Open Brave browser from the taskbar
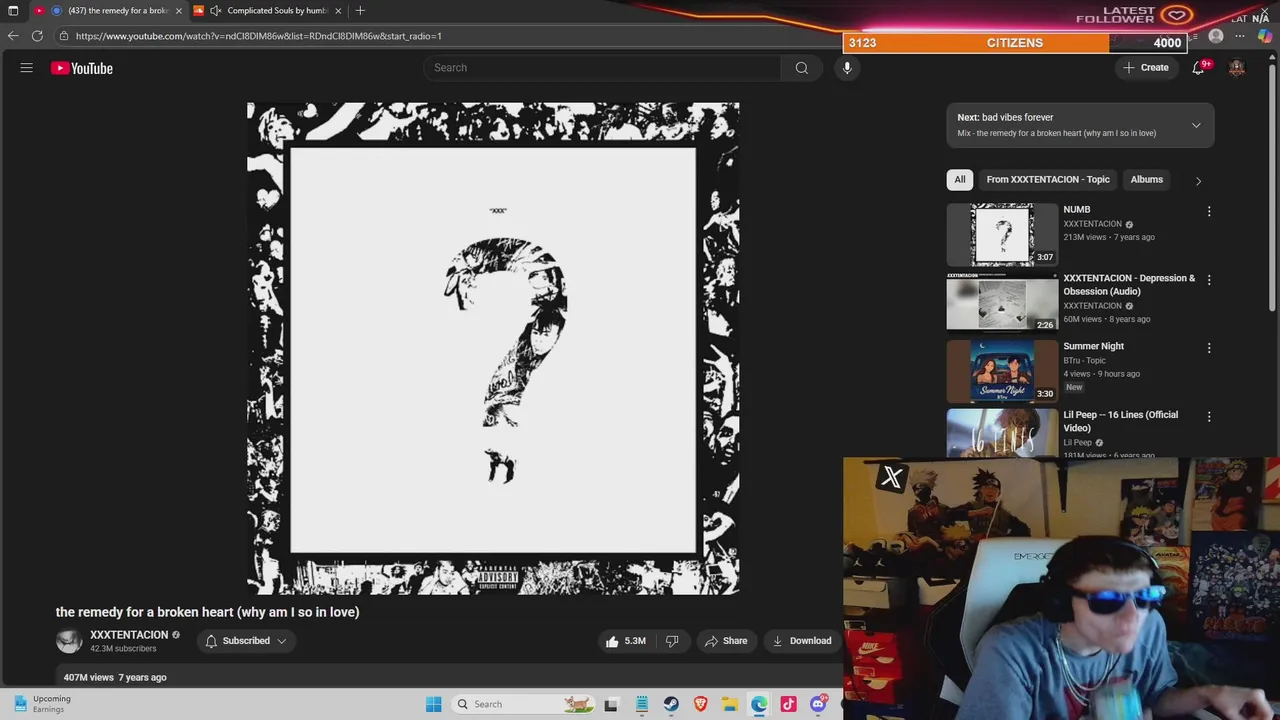Screen dimensions: 1280x720 tap(700, 704)
